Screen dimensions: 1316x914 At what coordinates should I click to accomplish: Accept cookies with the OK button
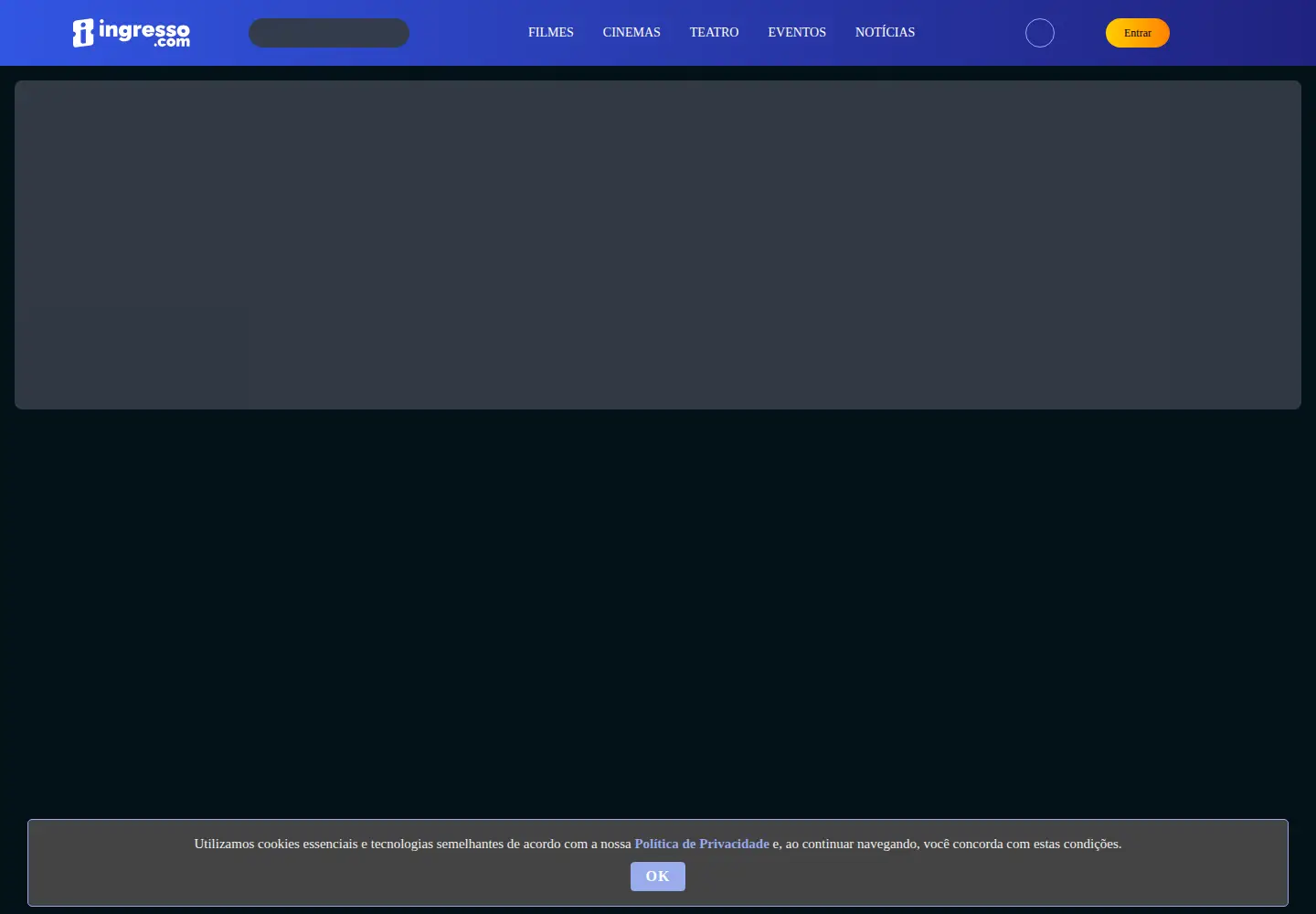[x=658, y=877]
